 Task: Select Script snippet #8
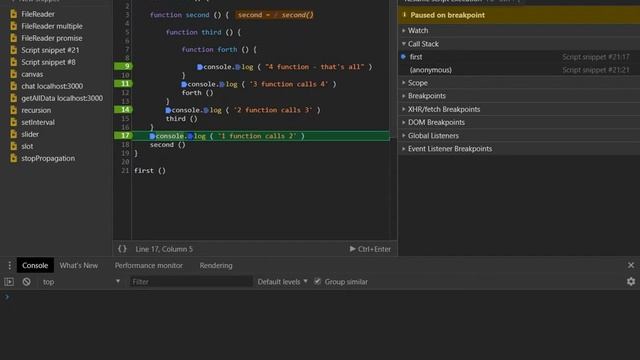(48, 62)
